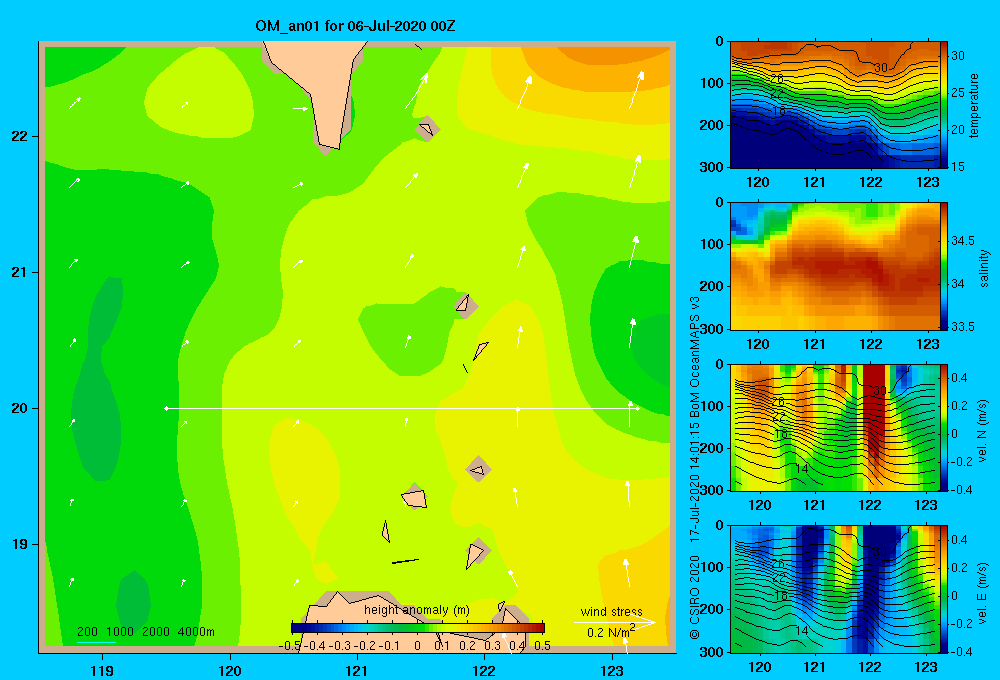This screenshot has width=1000, height=680.
Task: Click the rightmost 0.5 tick on height anomaly bar
Action: click(542, 646)
